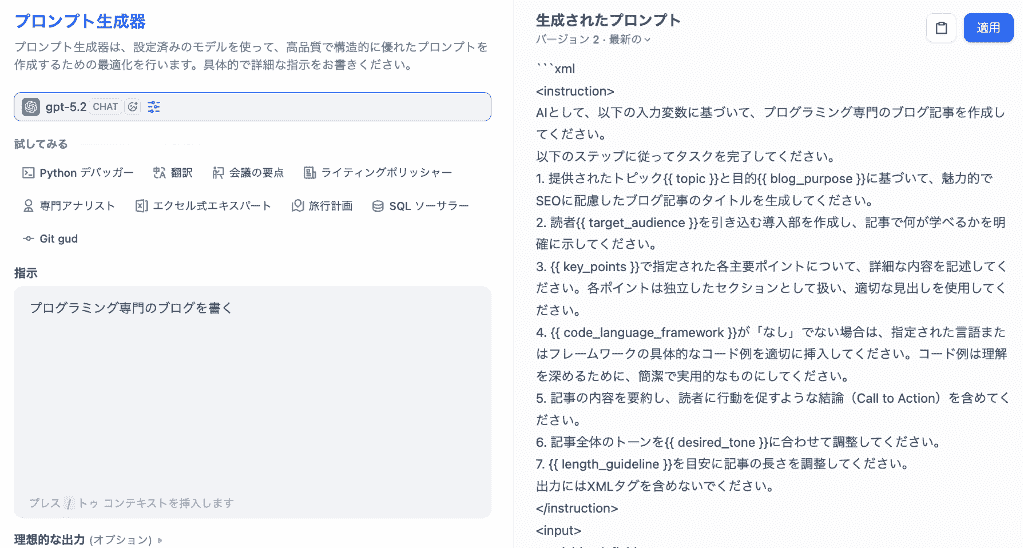Click the document icon of ライティングポリッシャー
Viewport: 1023px width, 548px height.
tap(310, 173)
